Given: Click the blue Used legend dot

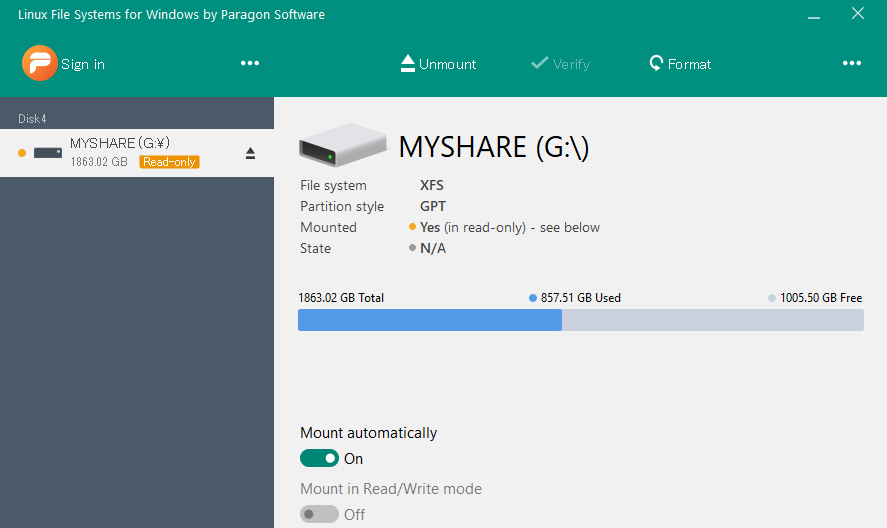Looking at the screenshot, I should [x=533, y=298].
